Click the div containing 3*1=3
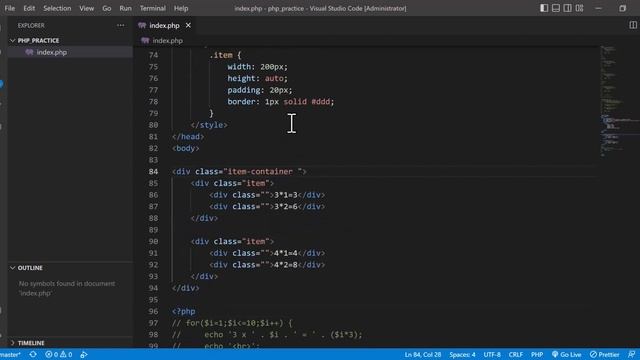This screenshot has height=360, width=640. pyautogui.click(x=267, y=195)
